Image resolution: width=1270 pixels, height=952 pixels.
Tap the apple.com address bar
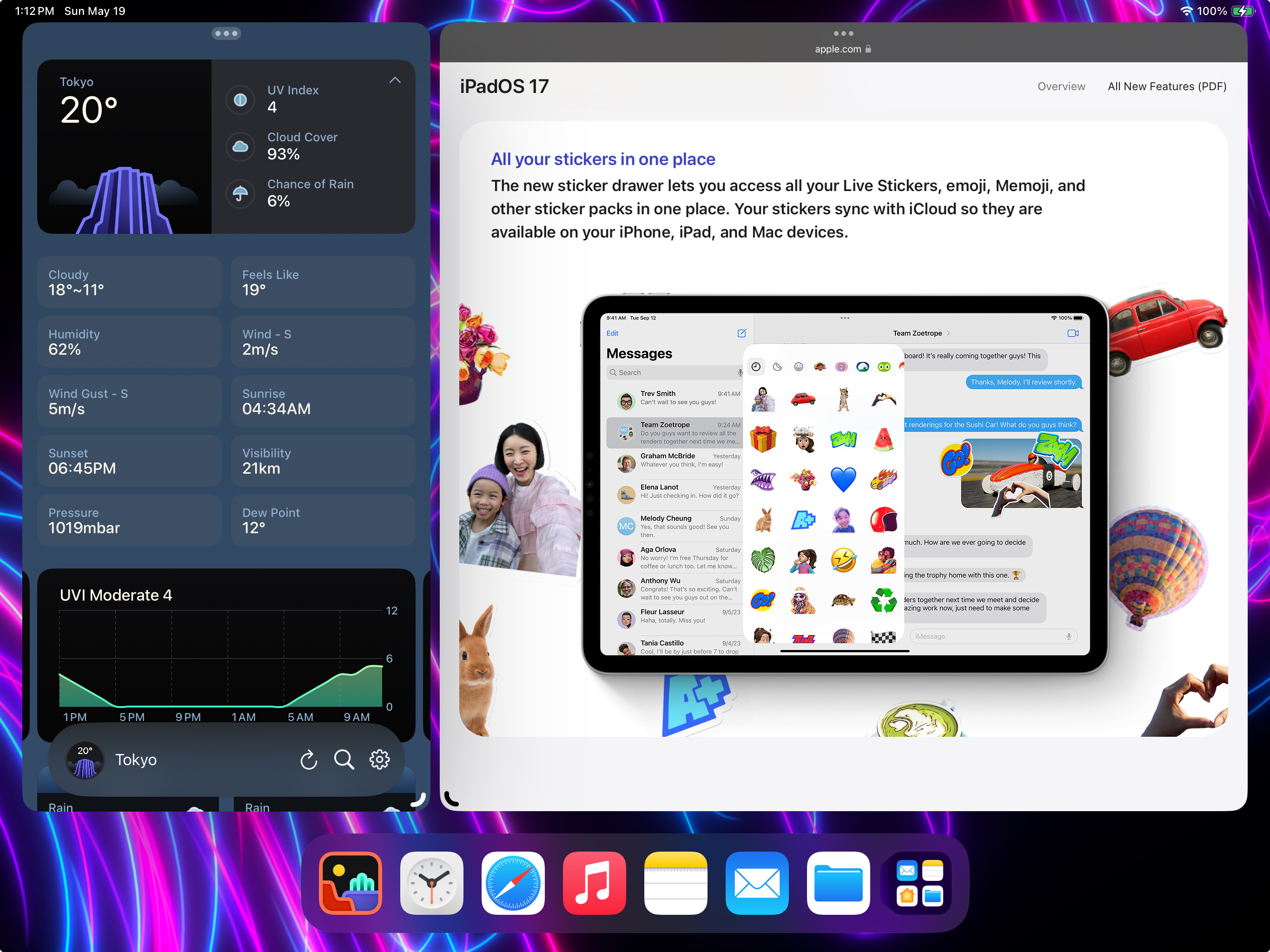pyautogui.click(x=843, y=49)
